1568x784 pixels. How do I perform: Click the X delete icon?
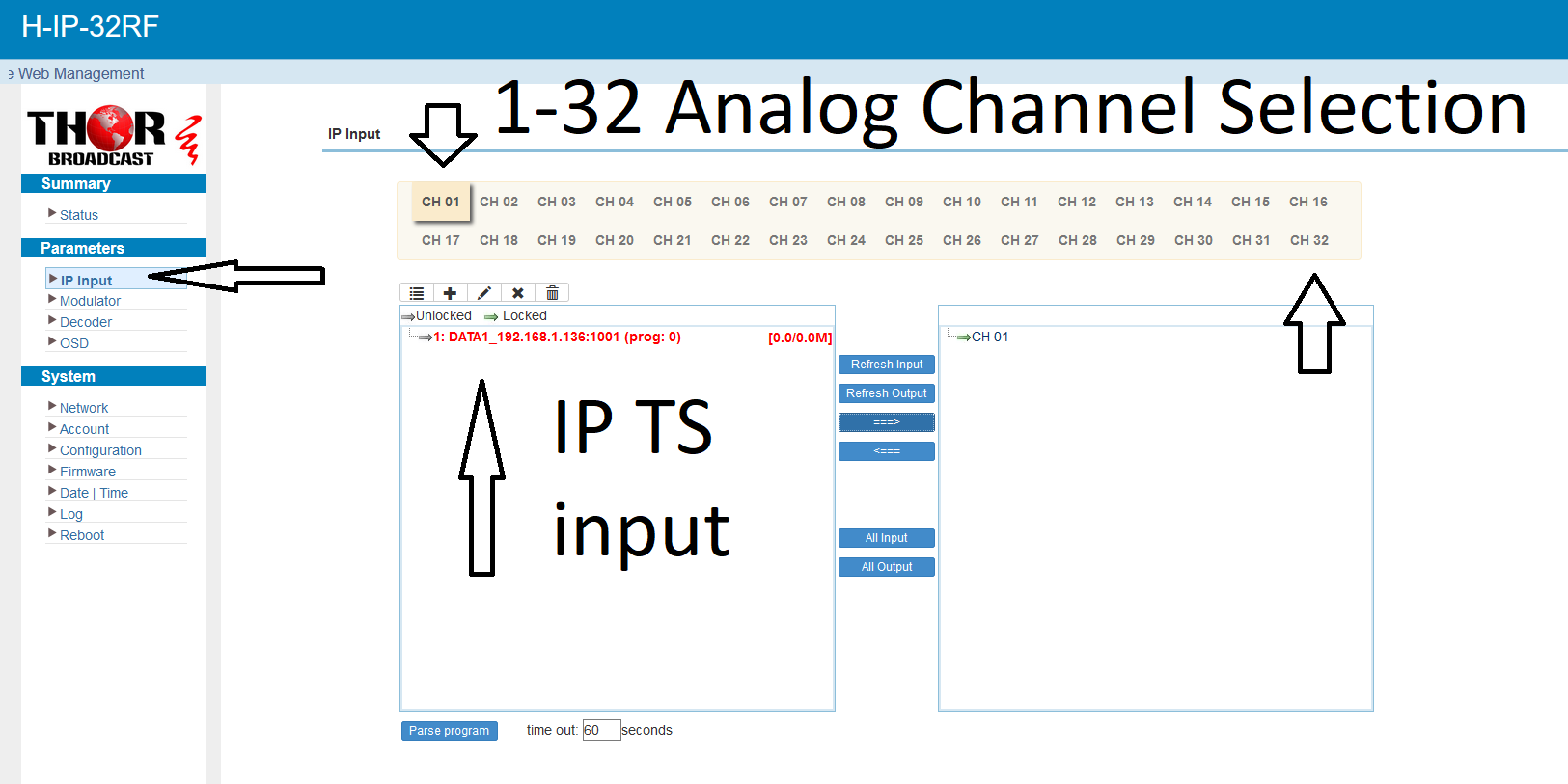click(518, 293)
